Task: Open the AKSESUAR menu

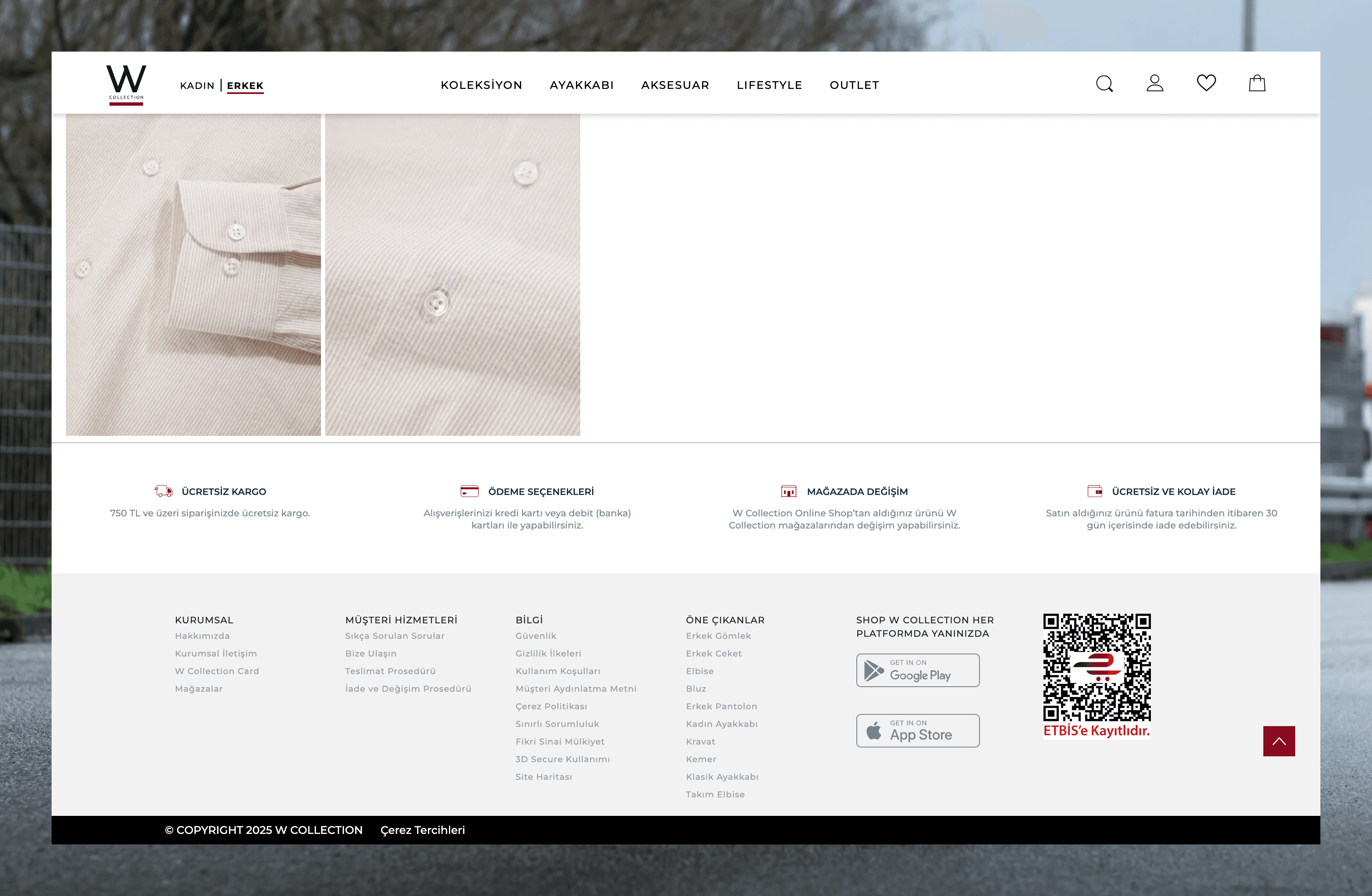Action: click(675, 85)
